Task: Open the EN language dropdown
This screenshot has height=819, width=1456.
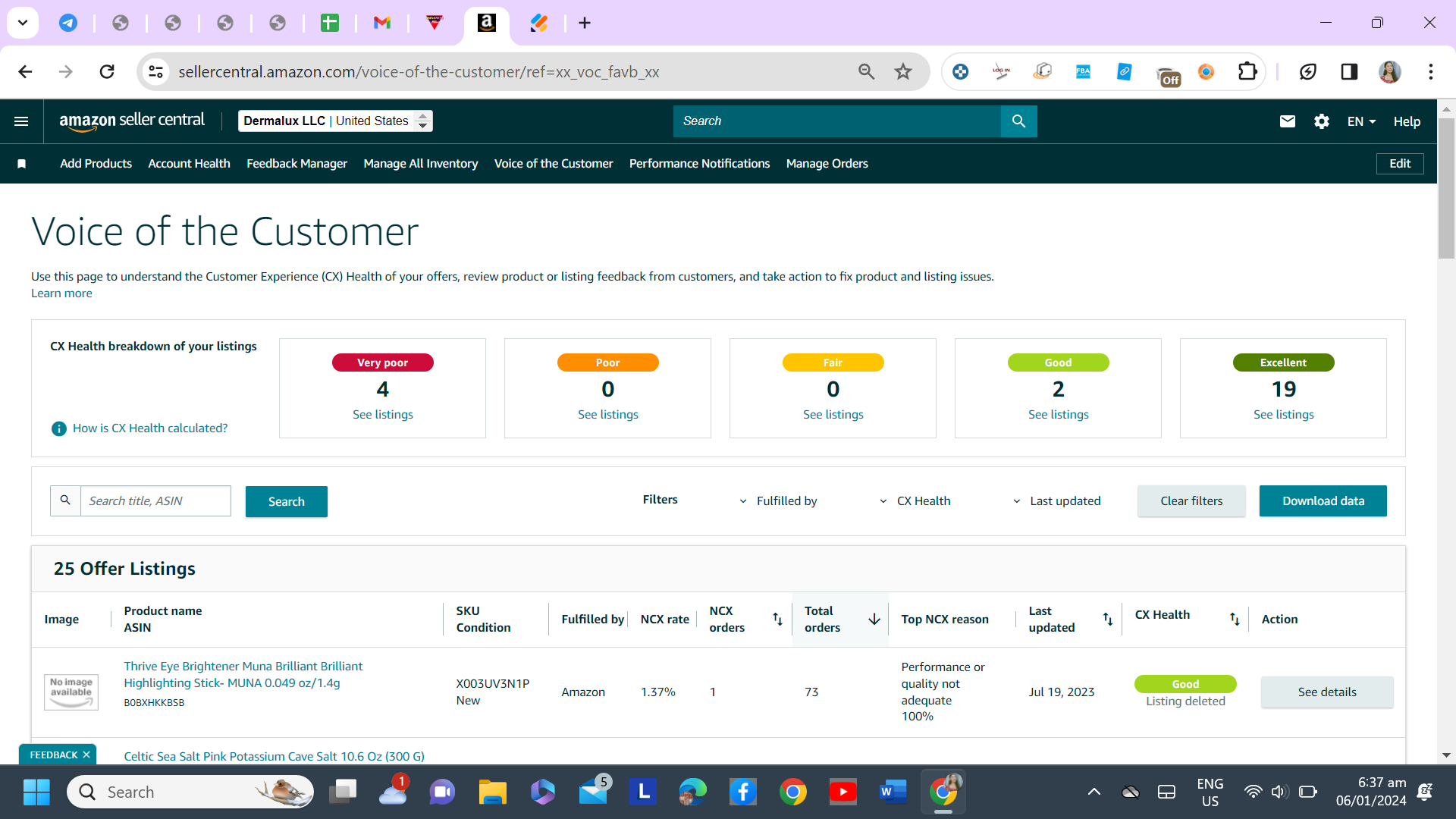Action: (x=1361, y=121)
